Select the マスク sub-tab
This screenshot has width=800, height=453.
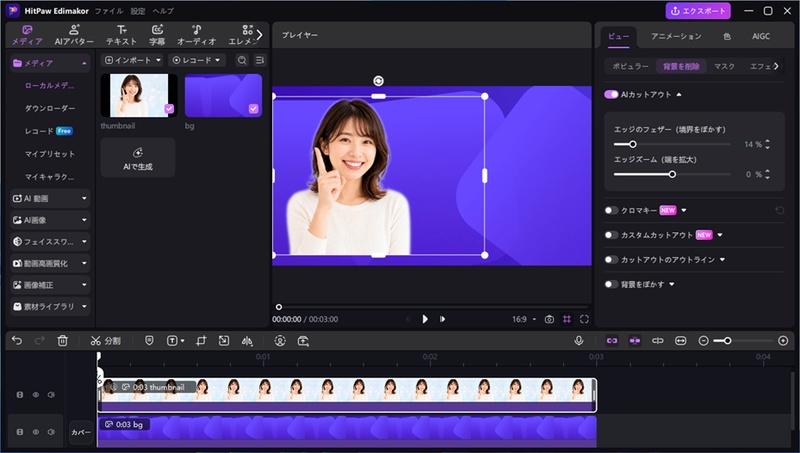724,66
